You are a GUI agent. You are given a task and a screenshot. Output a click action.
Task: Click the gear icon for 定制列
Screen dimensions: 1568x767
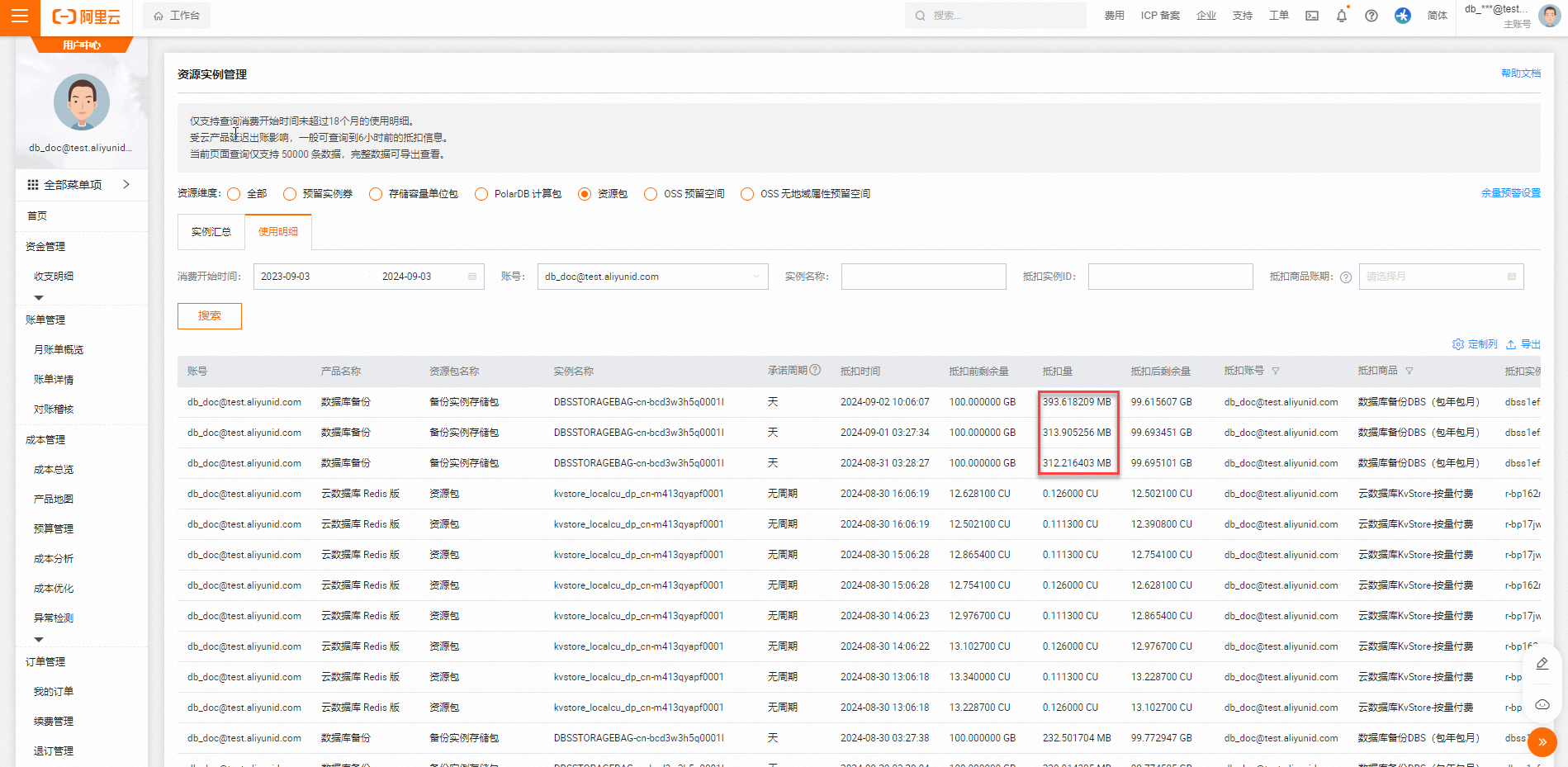pos(1458,344)
